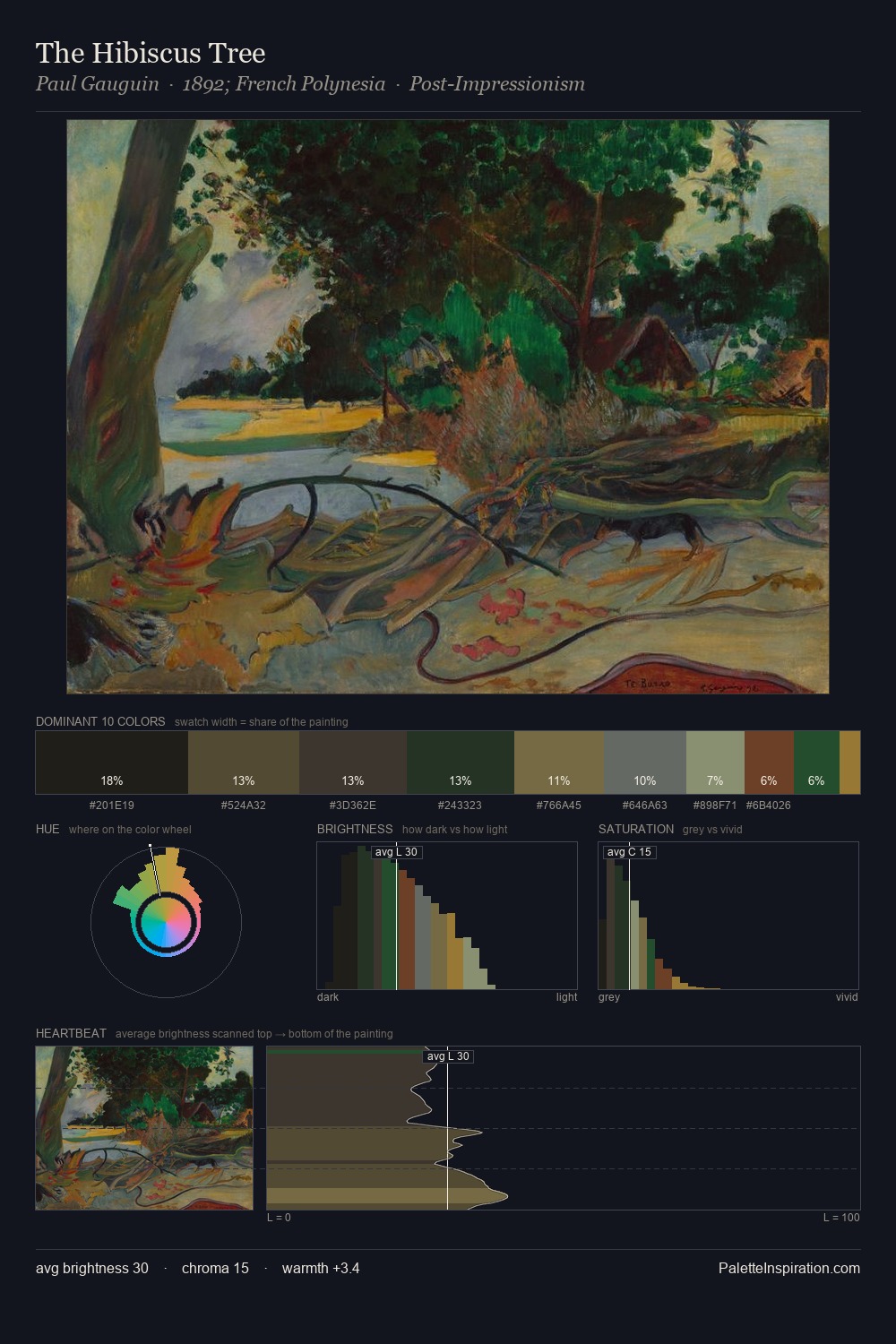Click 'where on the color wheel' caption

tap(130, 830)
